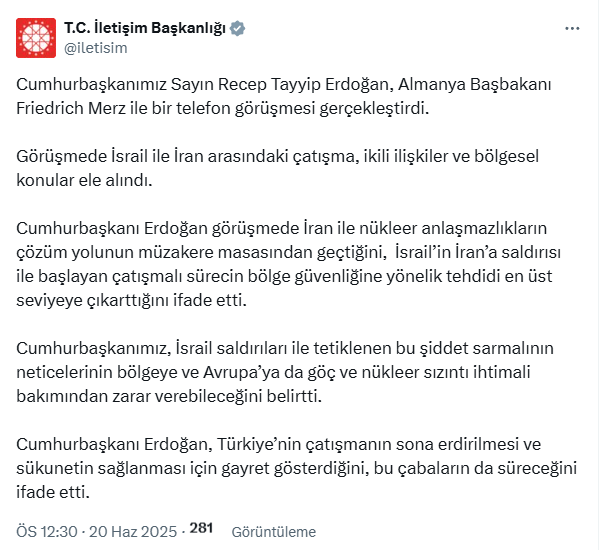Open the @iletisim handle link
This screenshot has width=615, height=550.
click(x=96, y=48)
